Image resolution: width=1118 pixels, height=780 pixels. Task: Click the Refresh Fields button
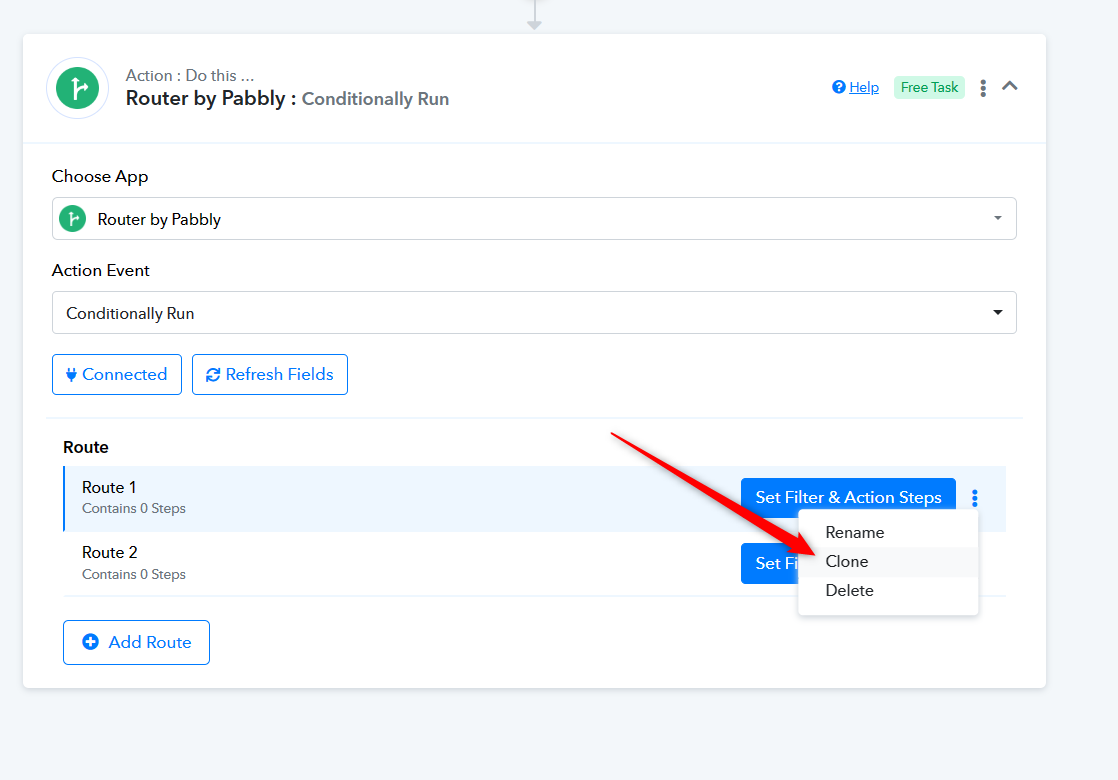point(270,374)
